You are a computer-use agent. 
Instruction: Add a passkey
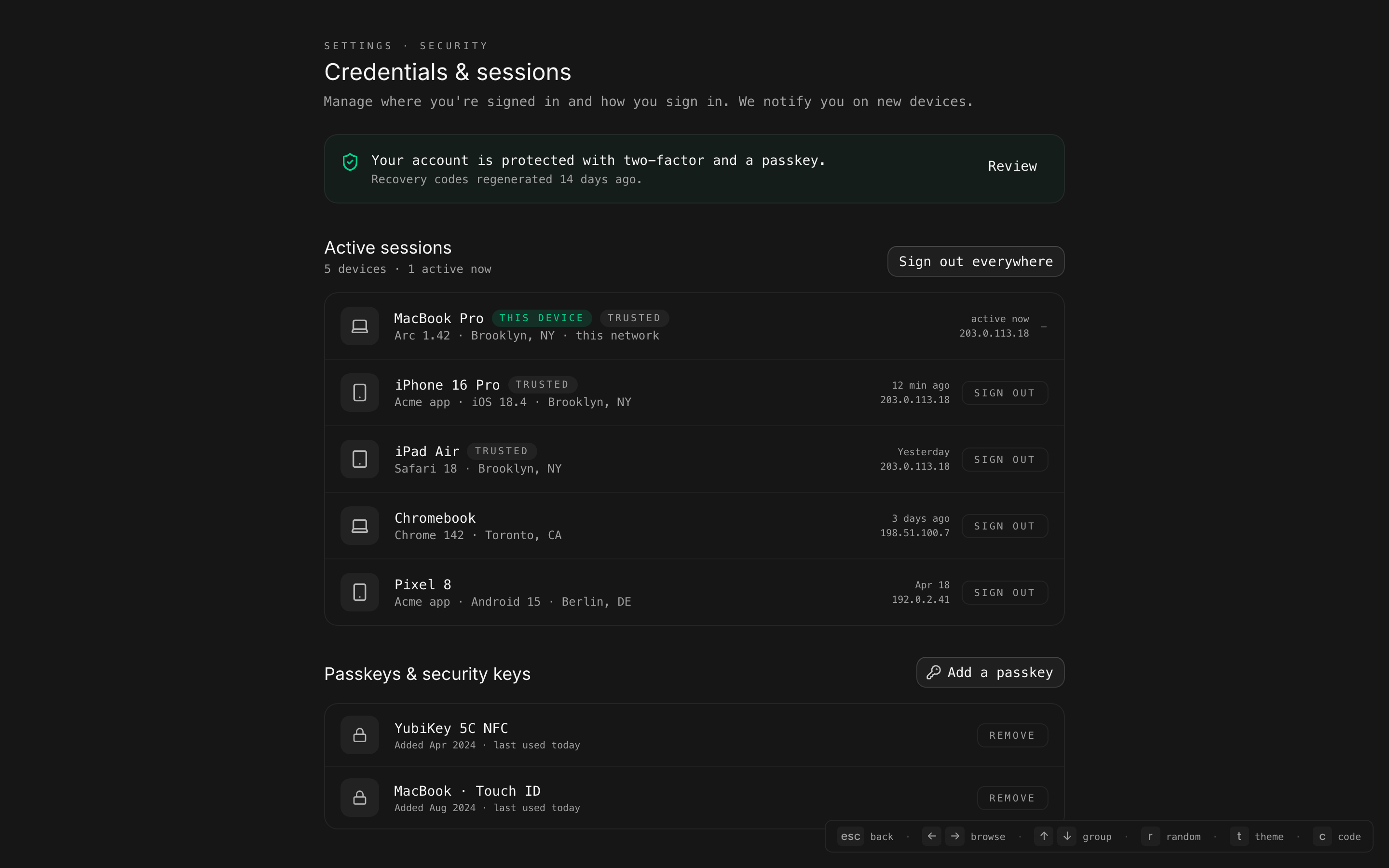990,672
